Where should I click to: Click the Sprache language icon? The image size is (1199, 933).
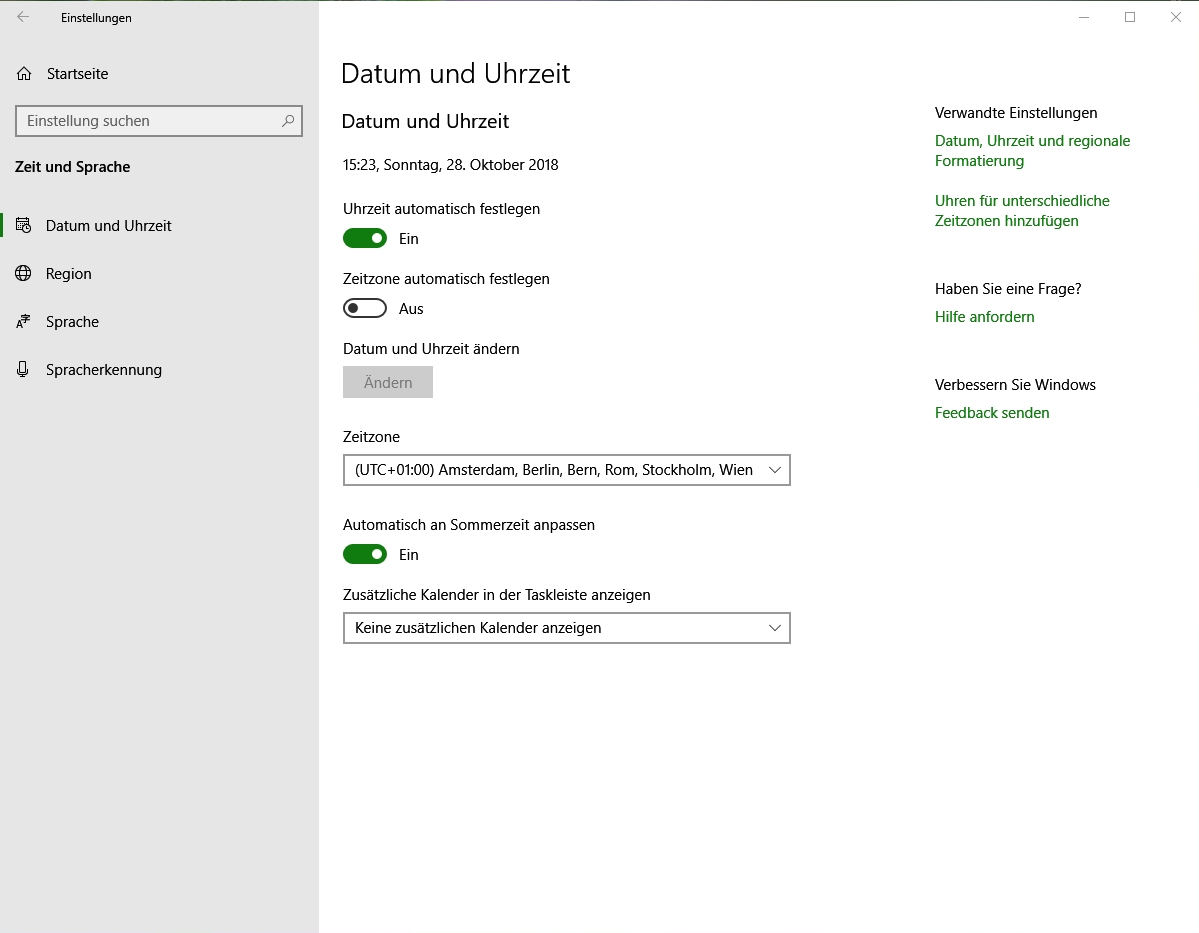[24, 322]
